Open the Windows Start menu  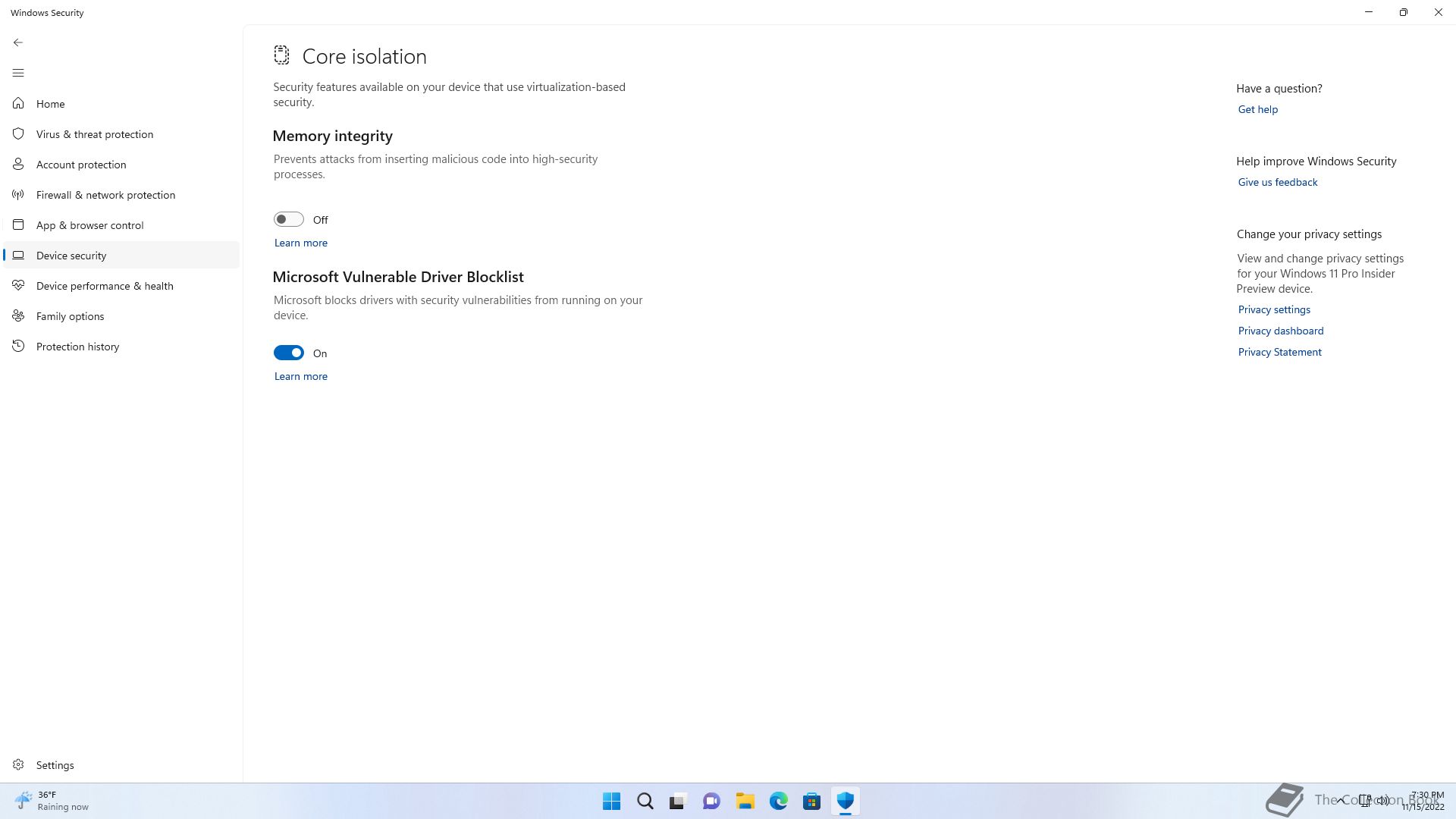[611, 801]
